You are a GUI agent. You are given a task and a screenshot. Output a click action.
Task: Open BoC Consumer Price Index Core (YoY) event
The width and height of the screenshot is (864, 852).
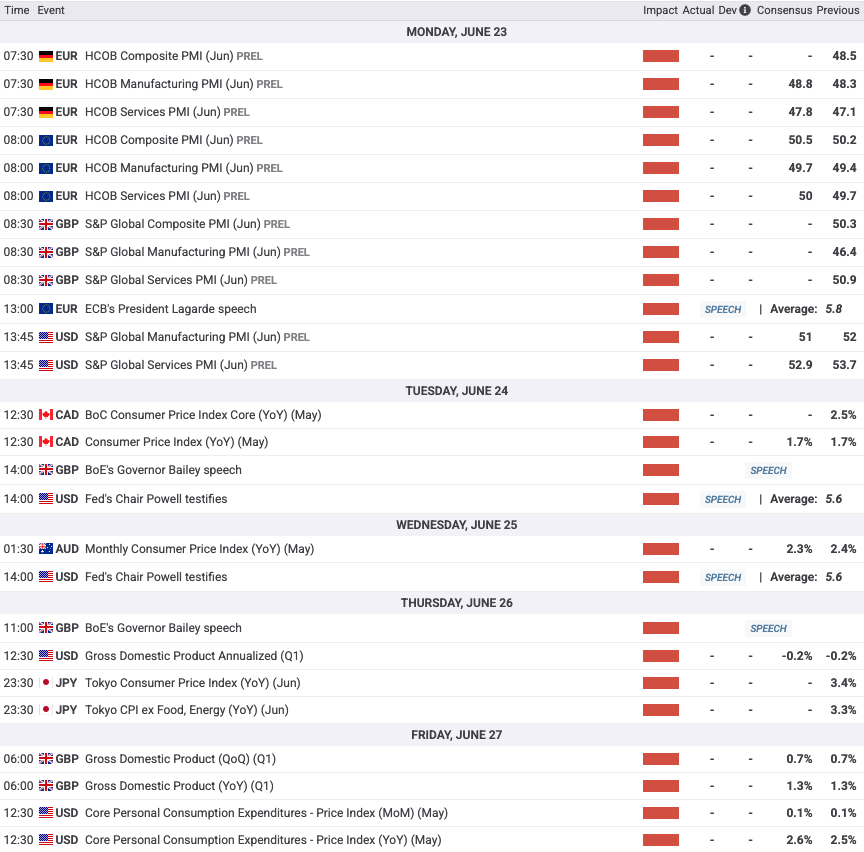coord(203,415)
